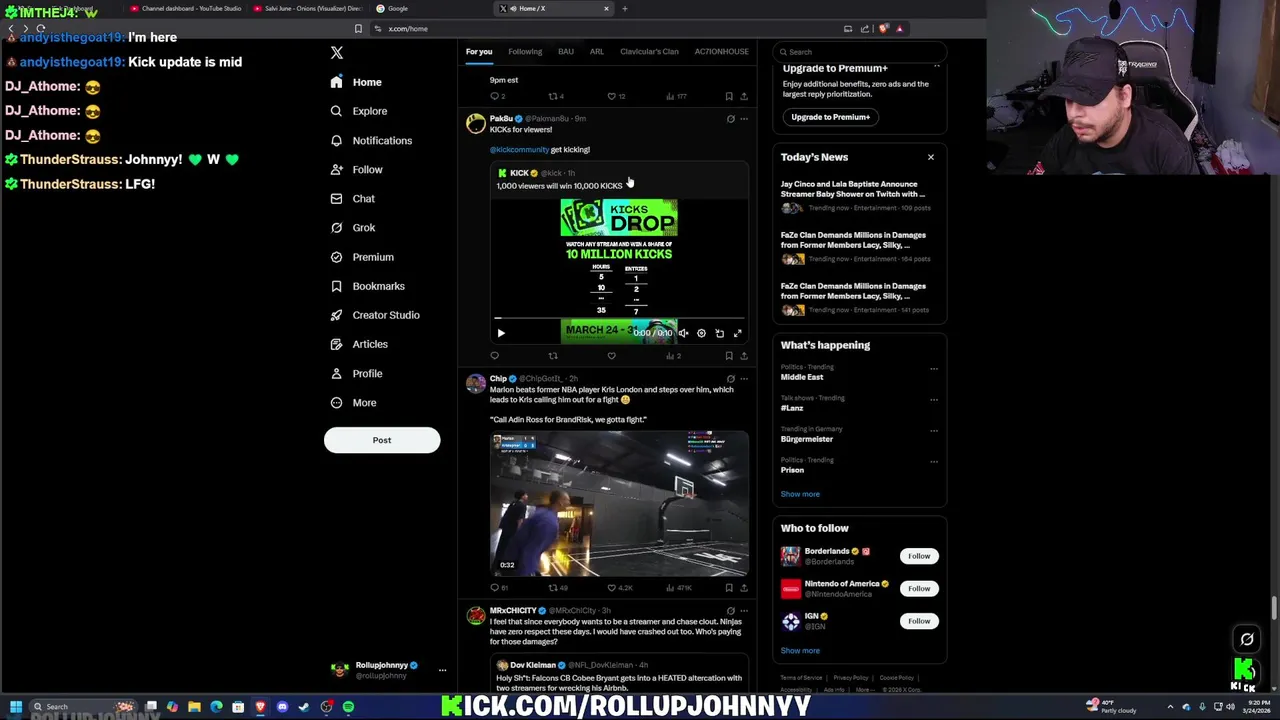Switch to the ARL tab
This screenshot has height=720, width=1280.
[597, 52]
